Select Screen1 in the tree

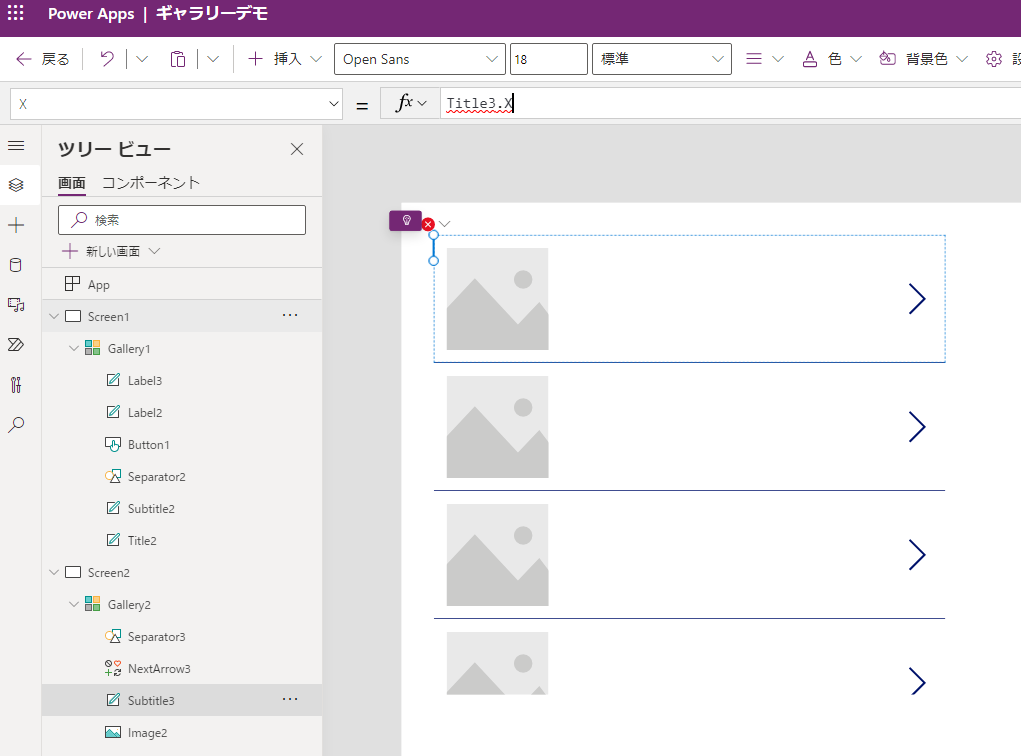pos(108,316)
